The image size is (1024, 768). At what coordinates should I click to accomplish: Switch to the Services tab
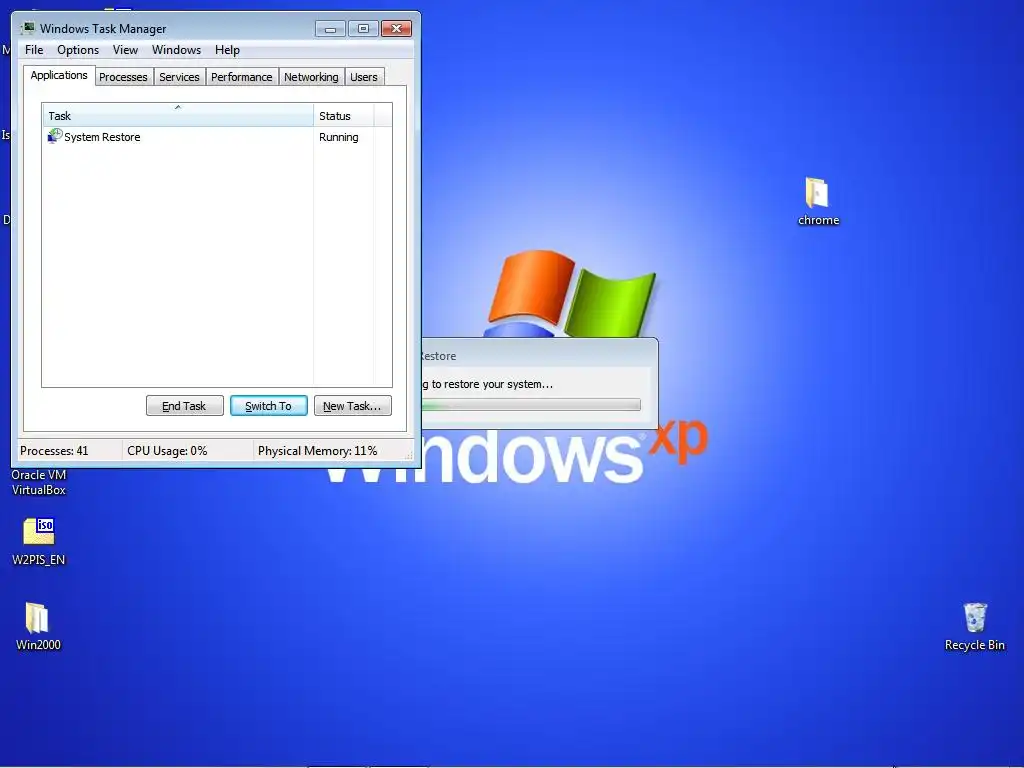[179, 77]
